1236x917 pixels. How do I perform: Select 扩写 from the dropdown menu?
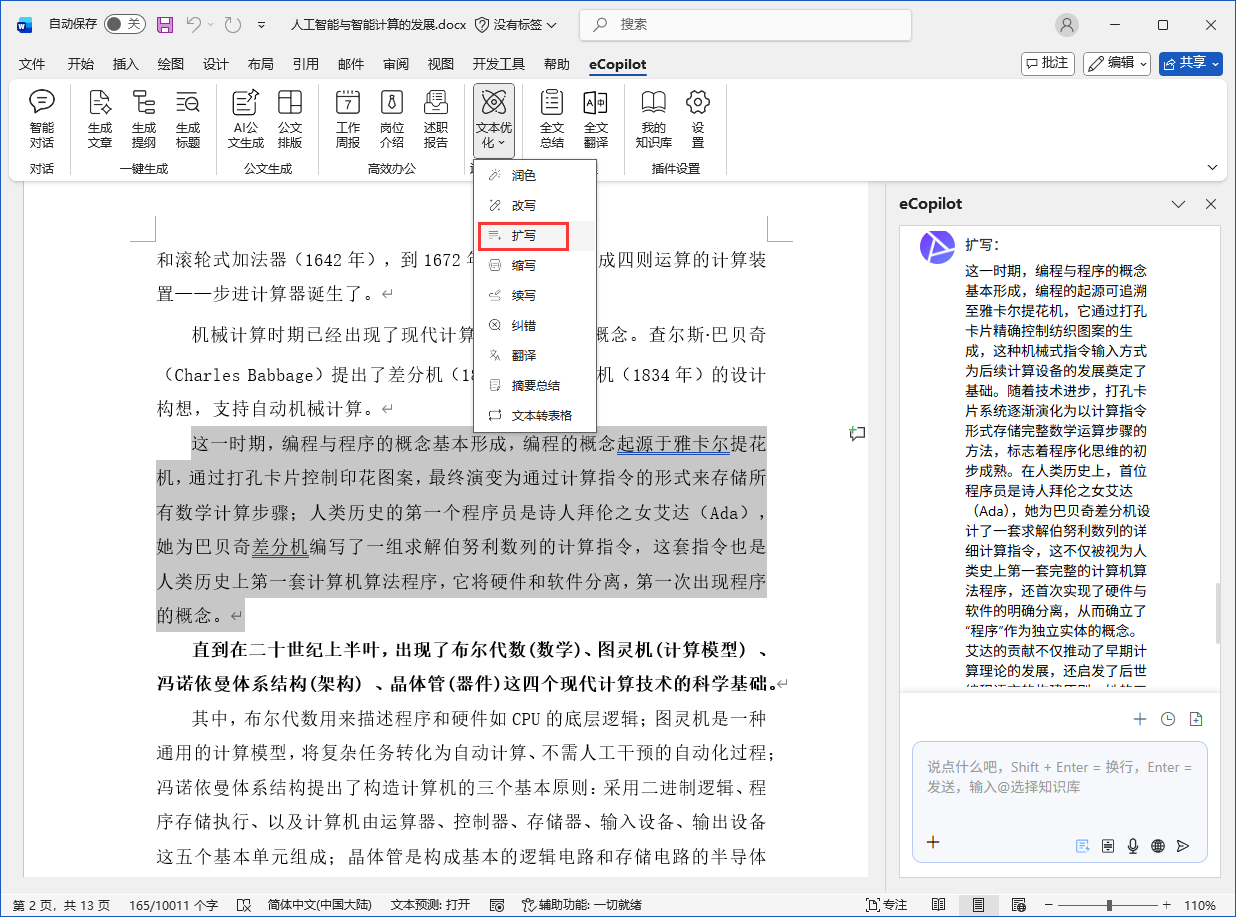[524, 236]
